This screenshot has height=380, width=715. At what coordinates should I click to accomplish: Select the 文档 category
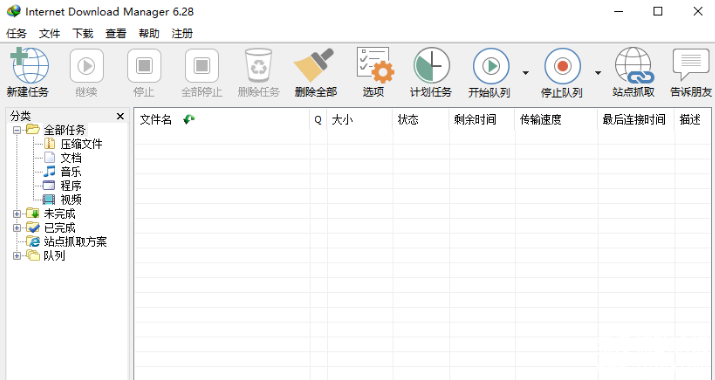coord(71,158)
